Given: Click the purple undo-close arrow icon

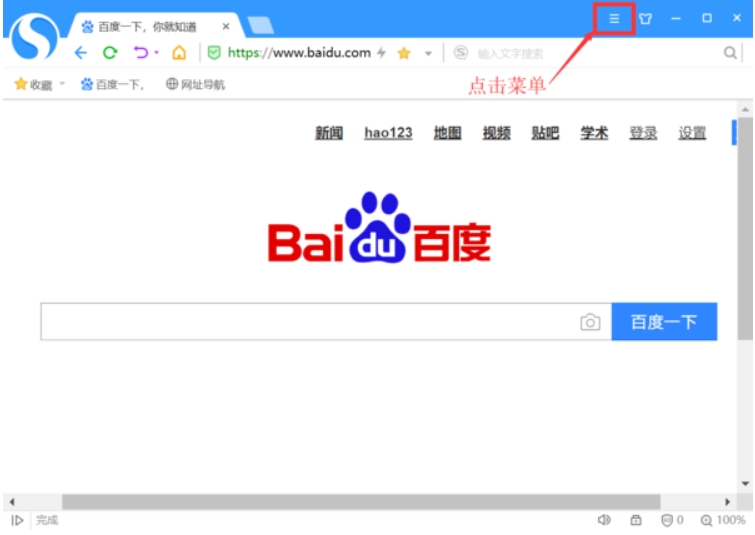Looking at the screenshot, I should [x=141, y=52].
